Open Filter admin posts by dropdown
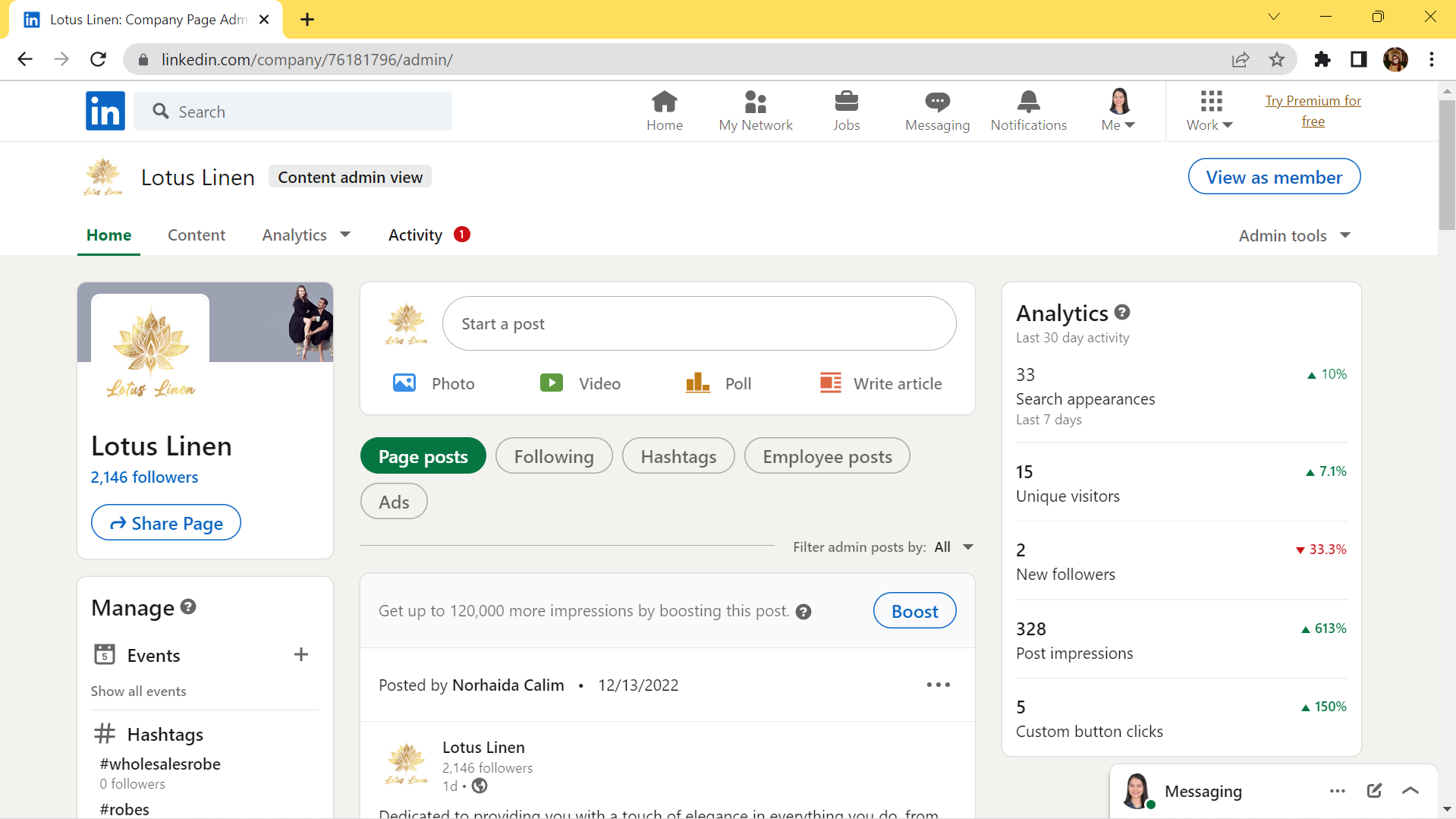 [x=954, y=547]
